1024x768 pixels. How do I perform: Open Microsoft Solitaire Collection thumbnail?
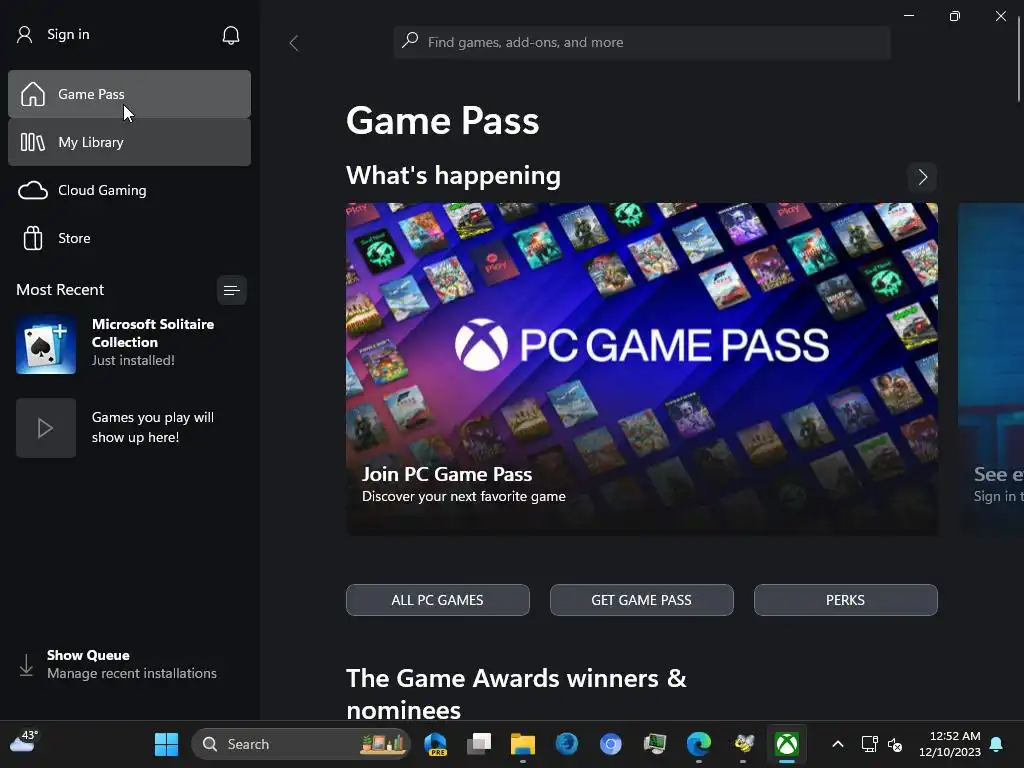tap(46, 345)
